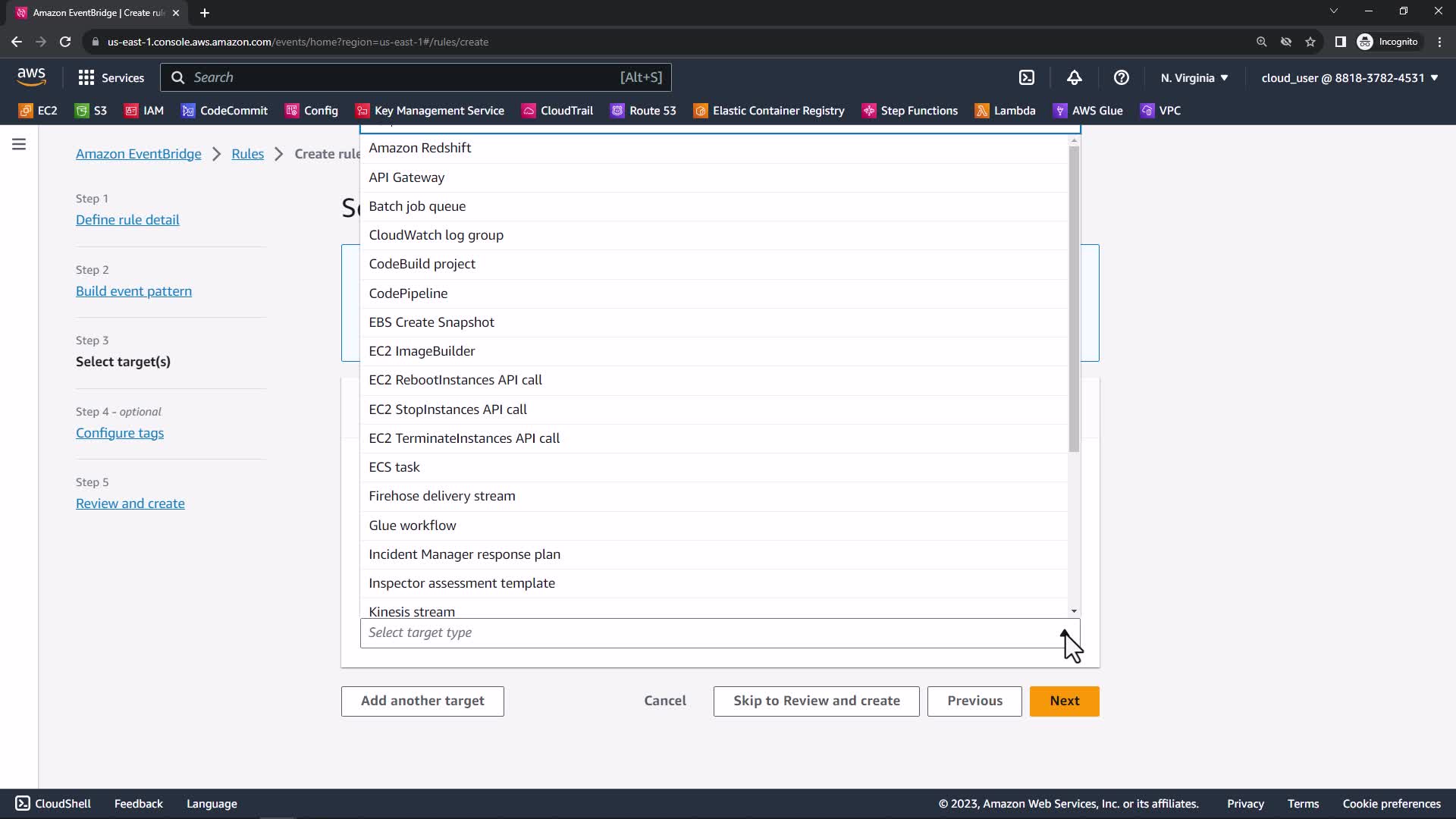Collapse the Select target type dropdown

[x=1065, y=633]
